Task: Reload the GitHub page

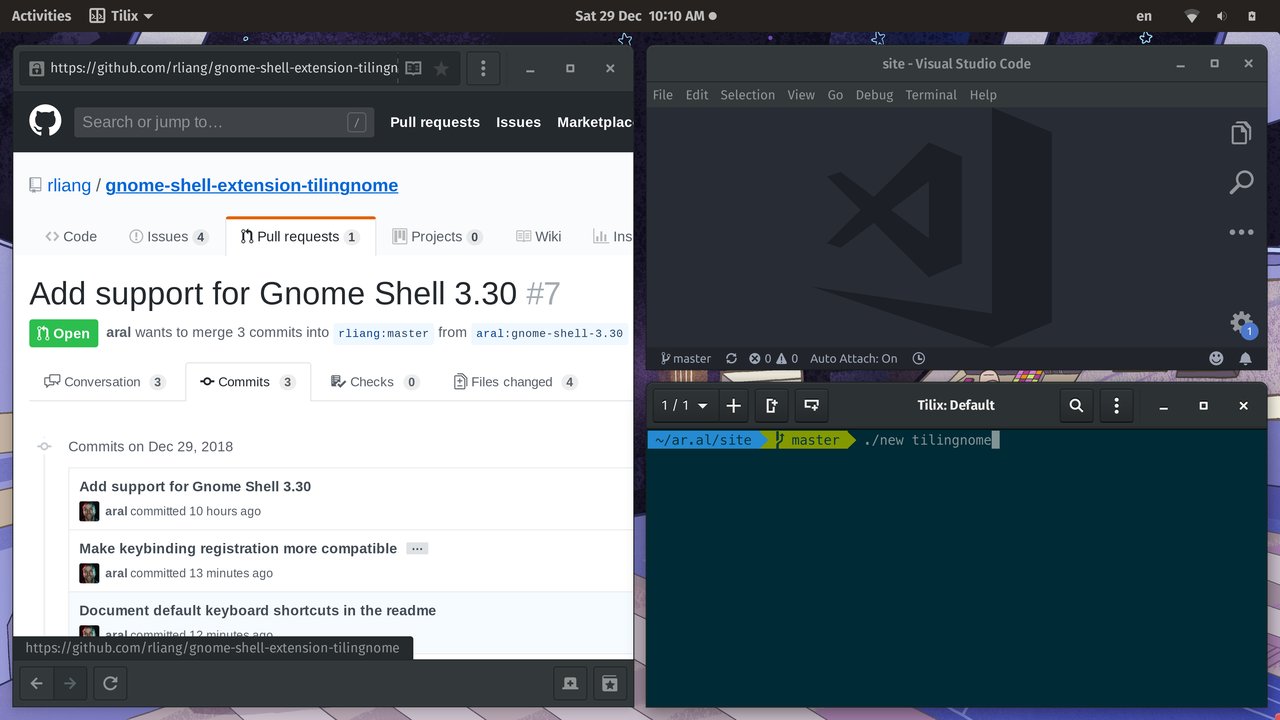Action: click(x=111, y=684)
